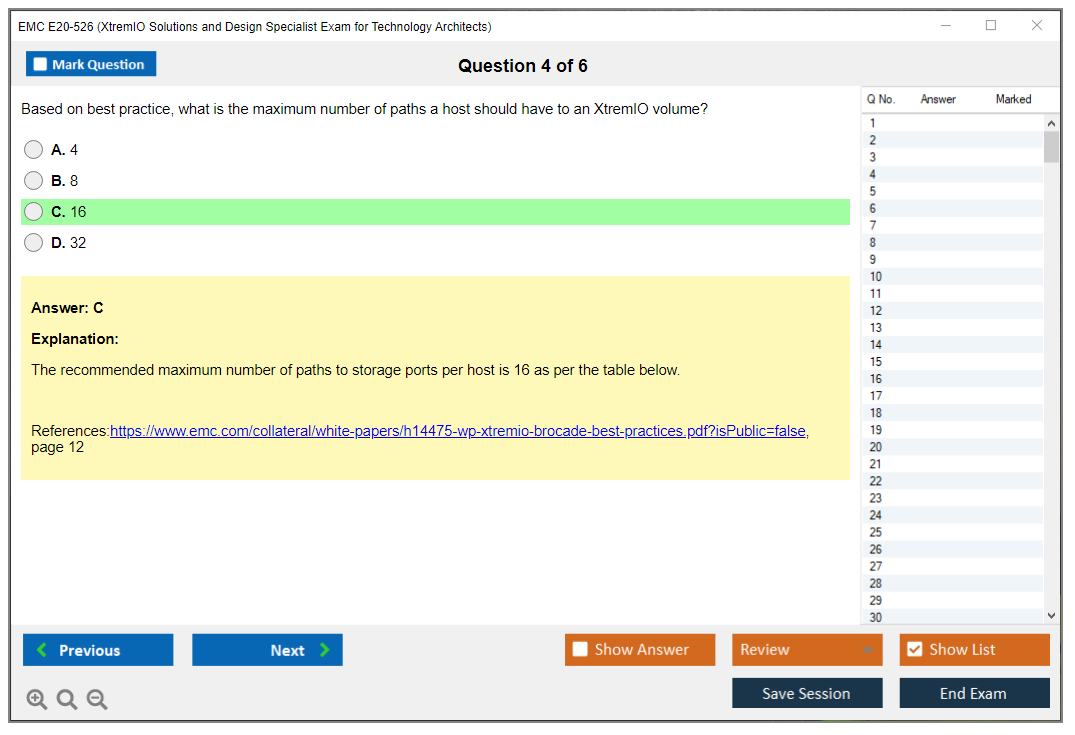Jump to question 10 in list
Viewport: 1075px width, 735px height.
tap(876, 277)
